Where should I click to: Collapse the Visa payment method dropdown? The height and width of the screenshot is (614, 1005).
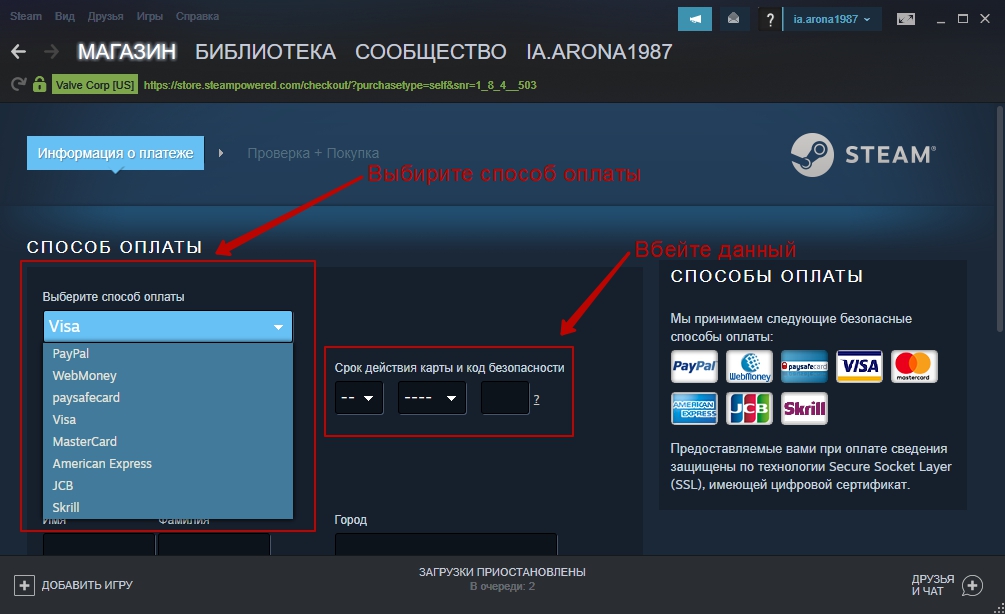click(x=168, y=326)
